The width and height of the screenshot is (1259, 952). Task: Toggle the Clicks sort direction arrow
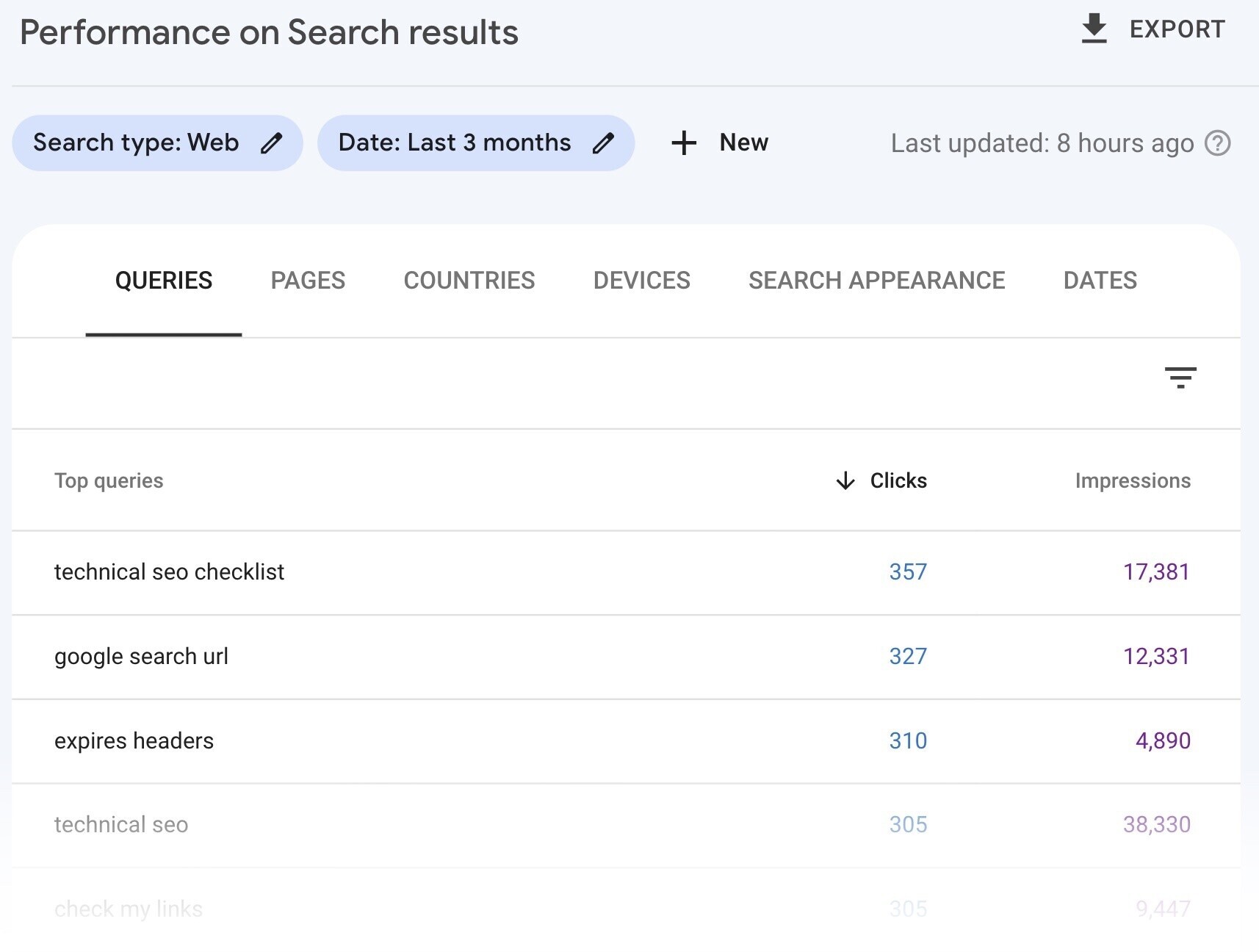845,481
